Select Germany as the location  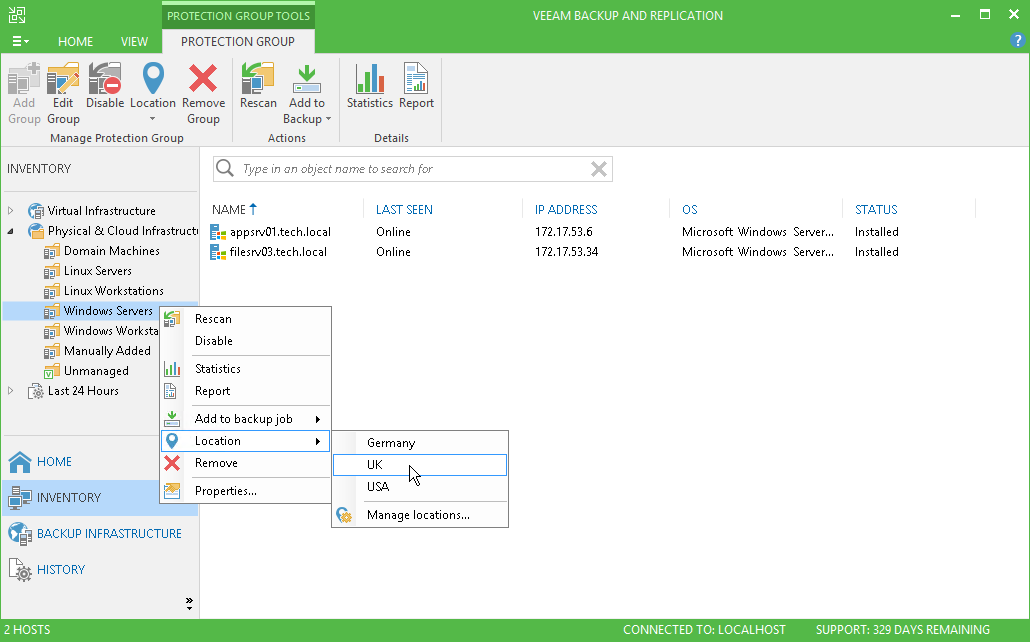pos(420,443)
